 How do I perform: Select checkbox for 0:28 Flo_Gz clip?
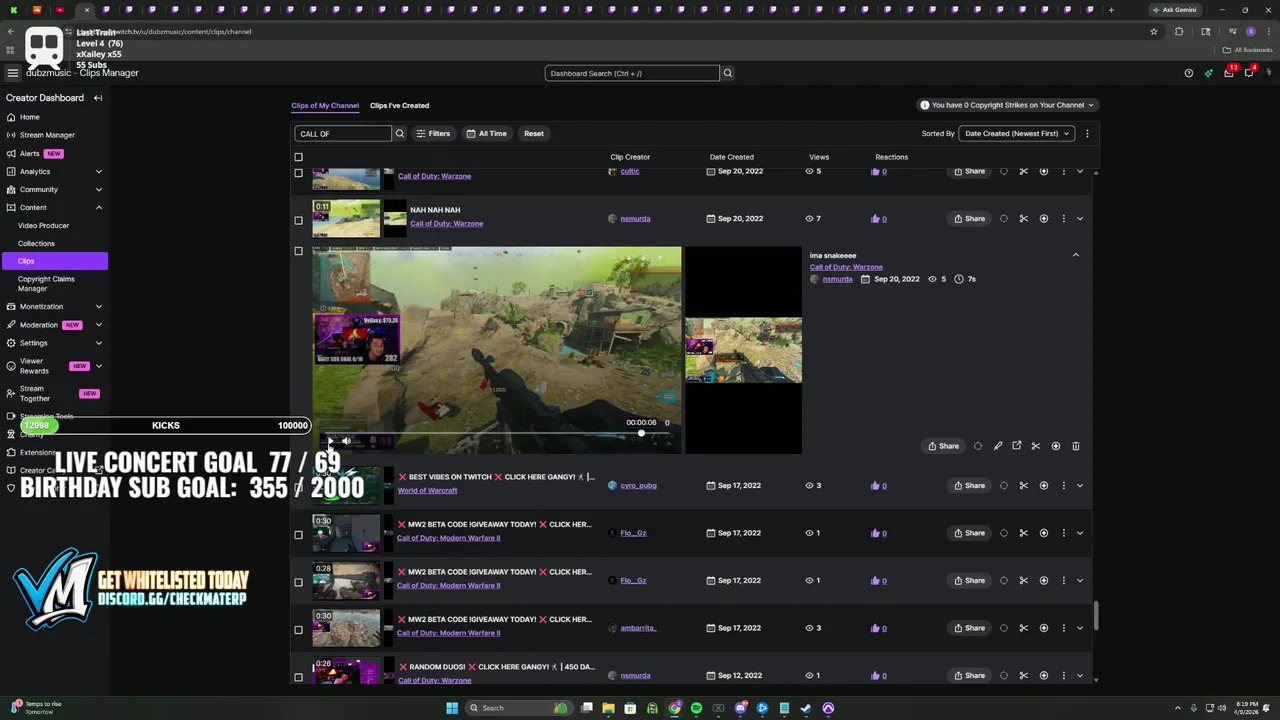298,582
